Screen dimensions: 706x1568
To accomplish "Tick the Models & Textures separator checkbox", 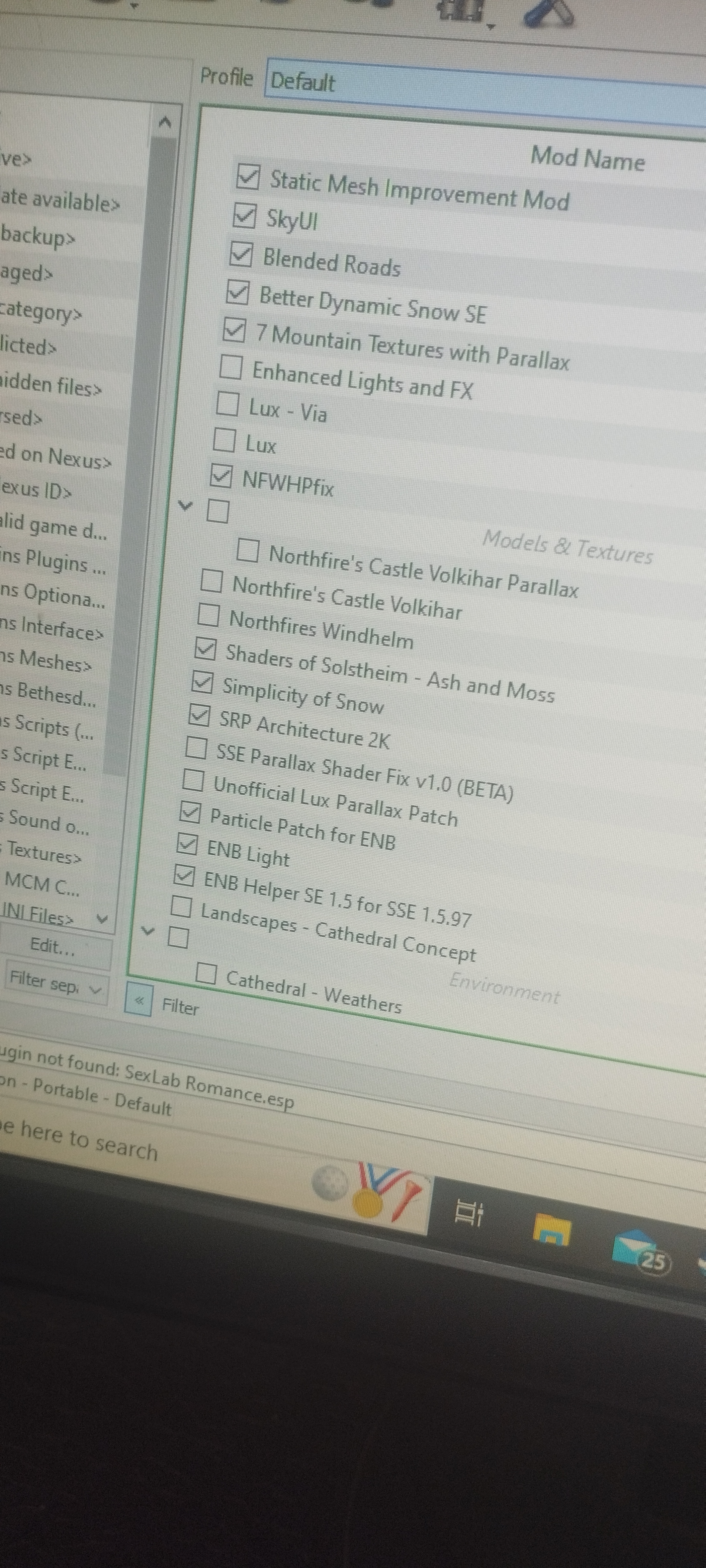I will 218,511.
